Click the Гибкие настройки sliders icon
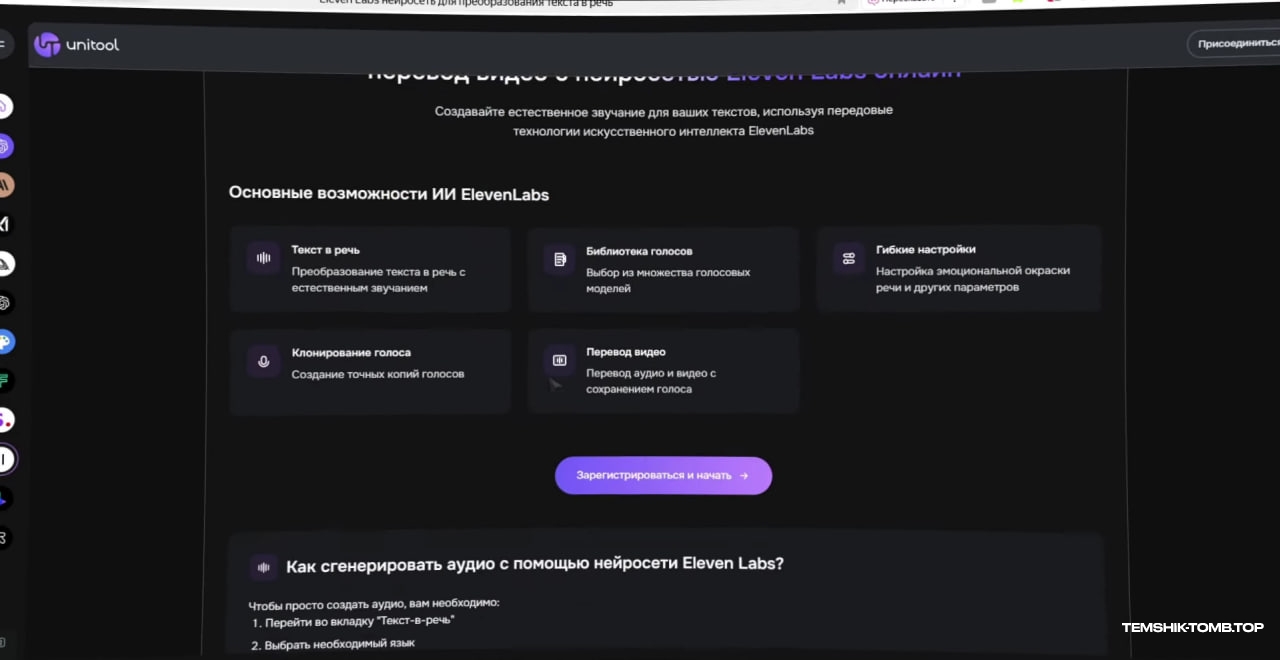Screen dimensions: 1280x660 tap(849, 258)
